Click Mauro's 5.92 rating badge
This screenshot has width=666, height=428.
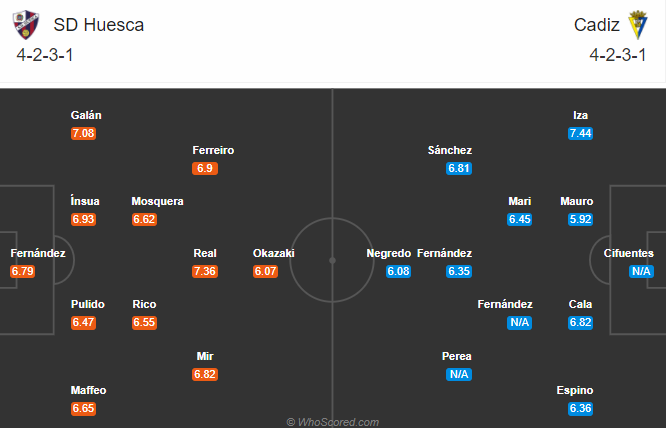(x=581, y=219)
